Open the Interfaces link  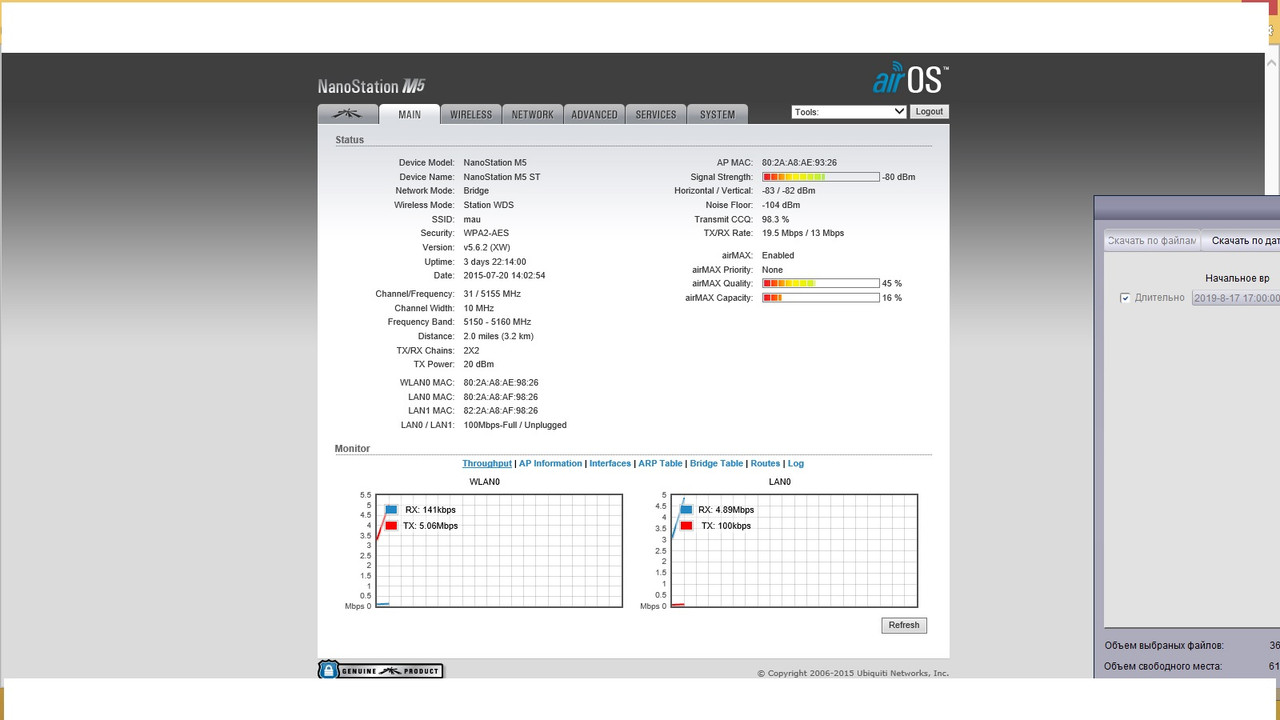point(610,464)
